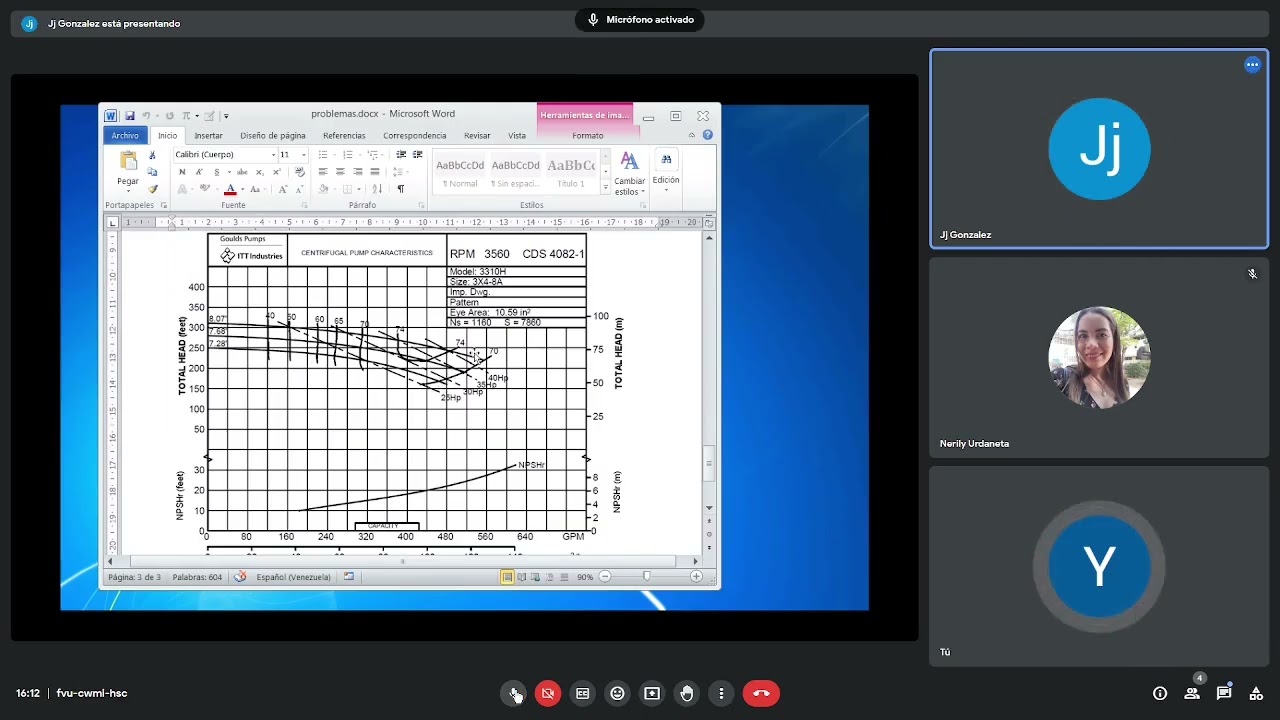Screen dimensions: 1280x720
Task: Expand the styles gallery more arrow
Action: 605,188
